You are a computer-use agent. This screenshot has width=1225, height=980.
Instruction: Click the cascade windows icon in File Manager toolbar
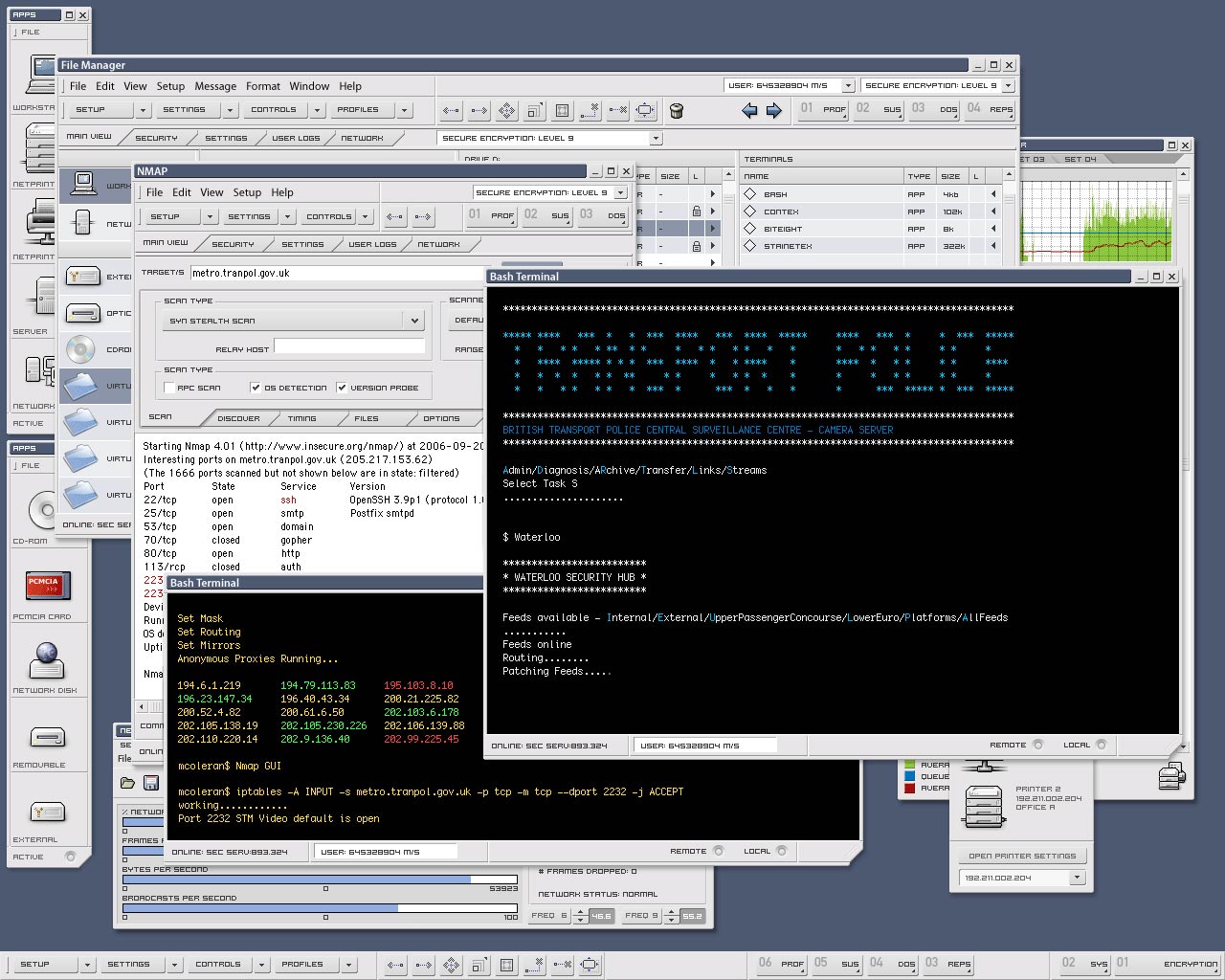tap(535, 110)
